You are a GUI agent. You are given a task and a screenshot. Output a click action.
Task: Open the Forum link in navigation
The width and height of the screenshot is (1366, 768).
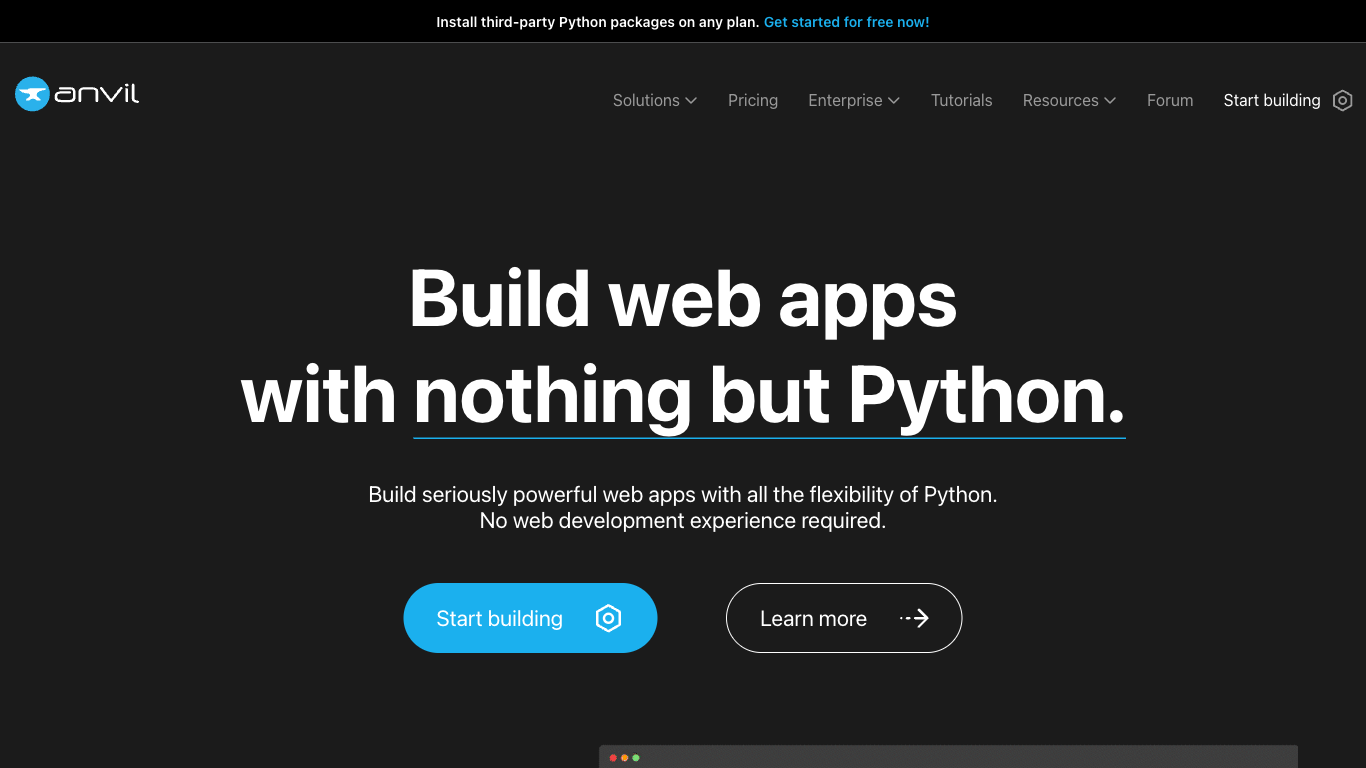coord(1170,100)
